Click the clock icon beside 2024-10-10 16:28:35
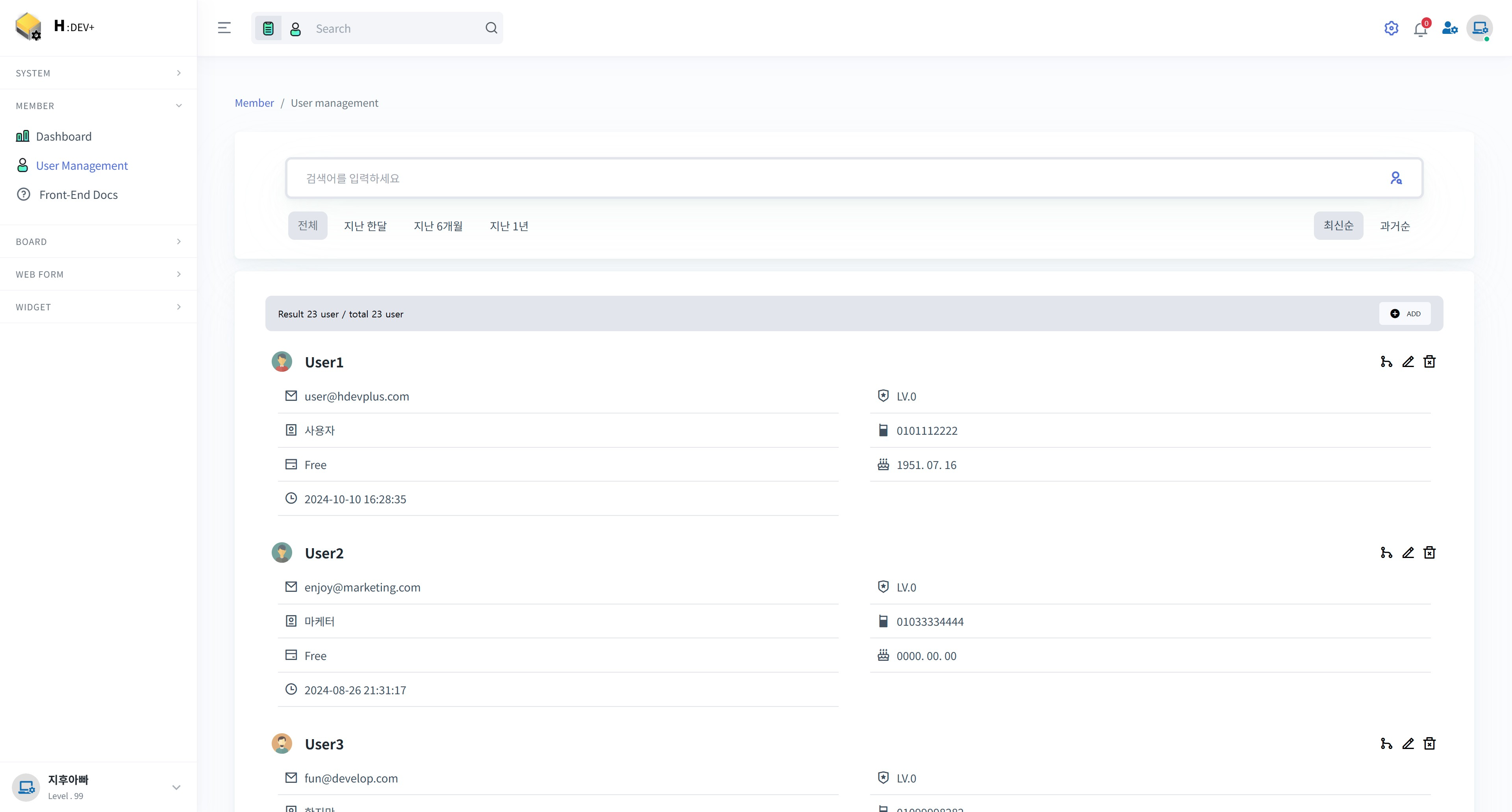This screenshot has width=1512, height=812. click(291, 499)
